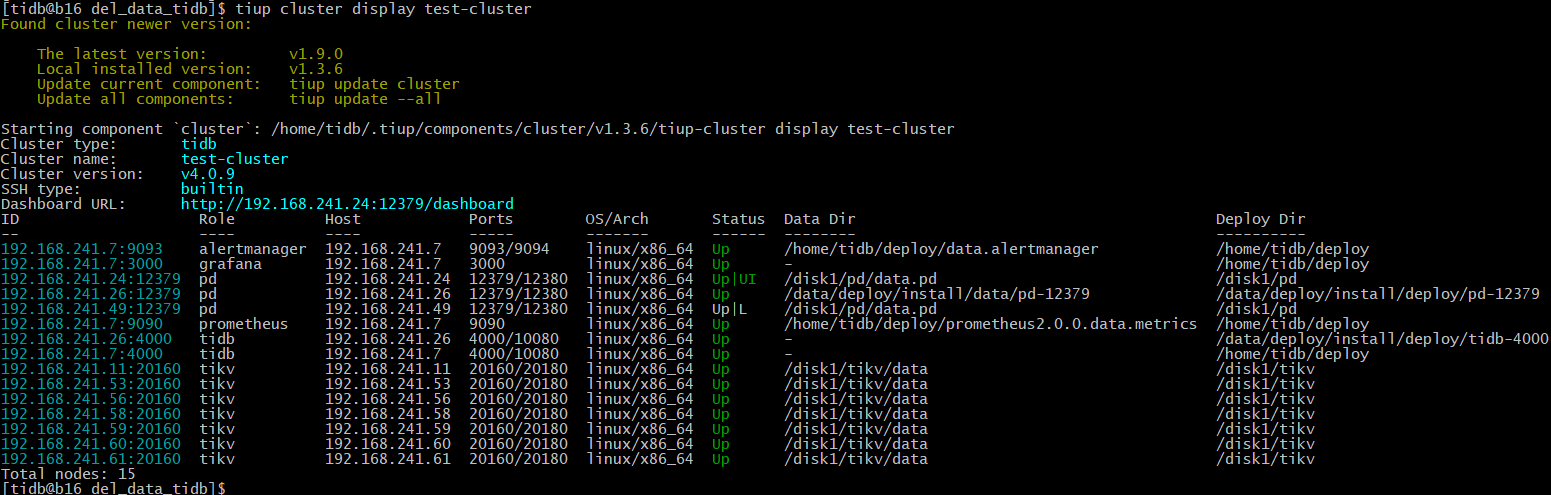The image size is (1551, 495).
Task: Click the Deploy Dir column header
Action: pyautogui.click(x=1261, y=219)
